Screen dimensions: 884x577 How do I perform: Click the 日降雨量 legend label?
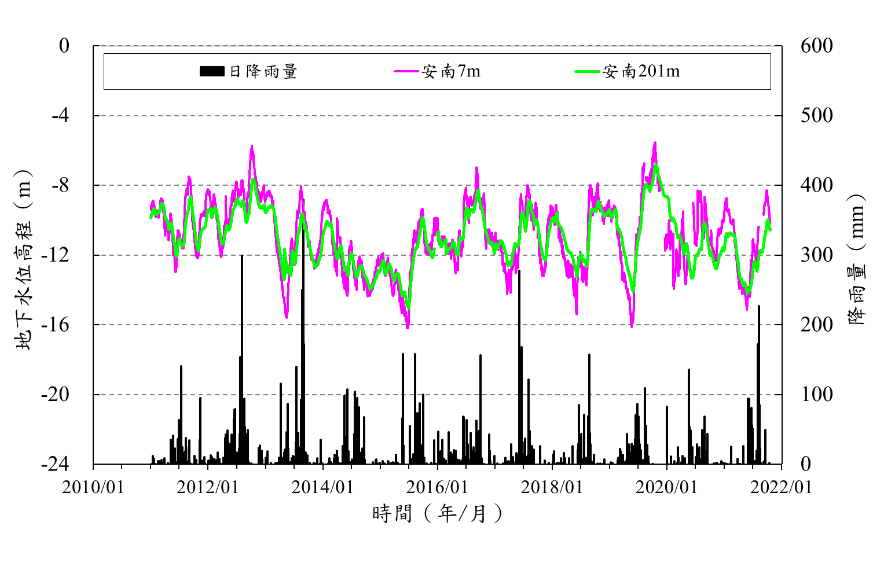[263, 72]
